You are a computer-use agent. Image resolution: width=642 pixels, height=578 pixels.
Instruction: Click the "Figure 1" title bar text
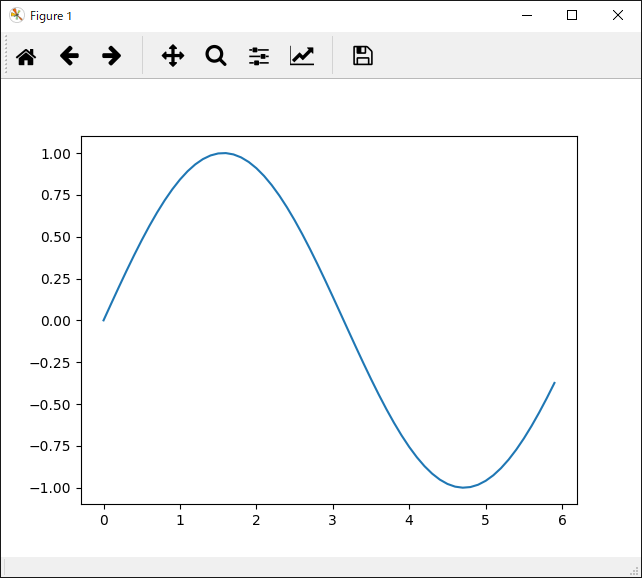(51, 16)
